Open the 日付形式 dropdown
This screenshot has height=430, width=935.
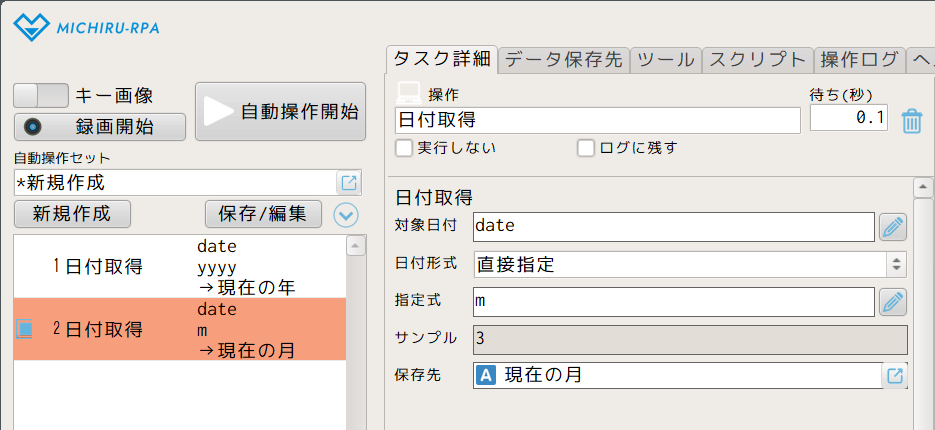(690, 265)
